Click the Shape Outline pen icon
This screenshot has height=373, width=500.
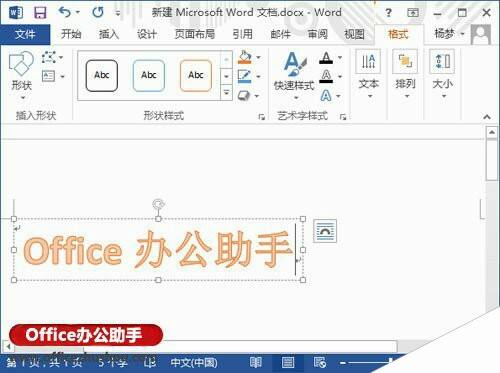pyautogui.click(x=244, y=76)
